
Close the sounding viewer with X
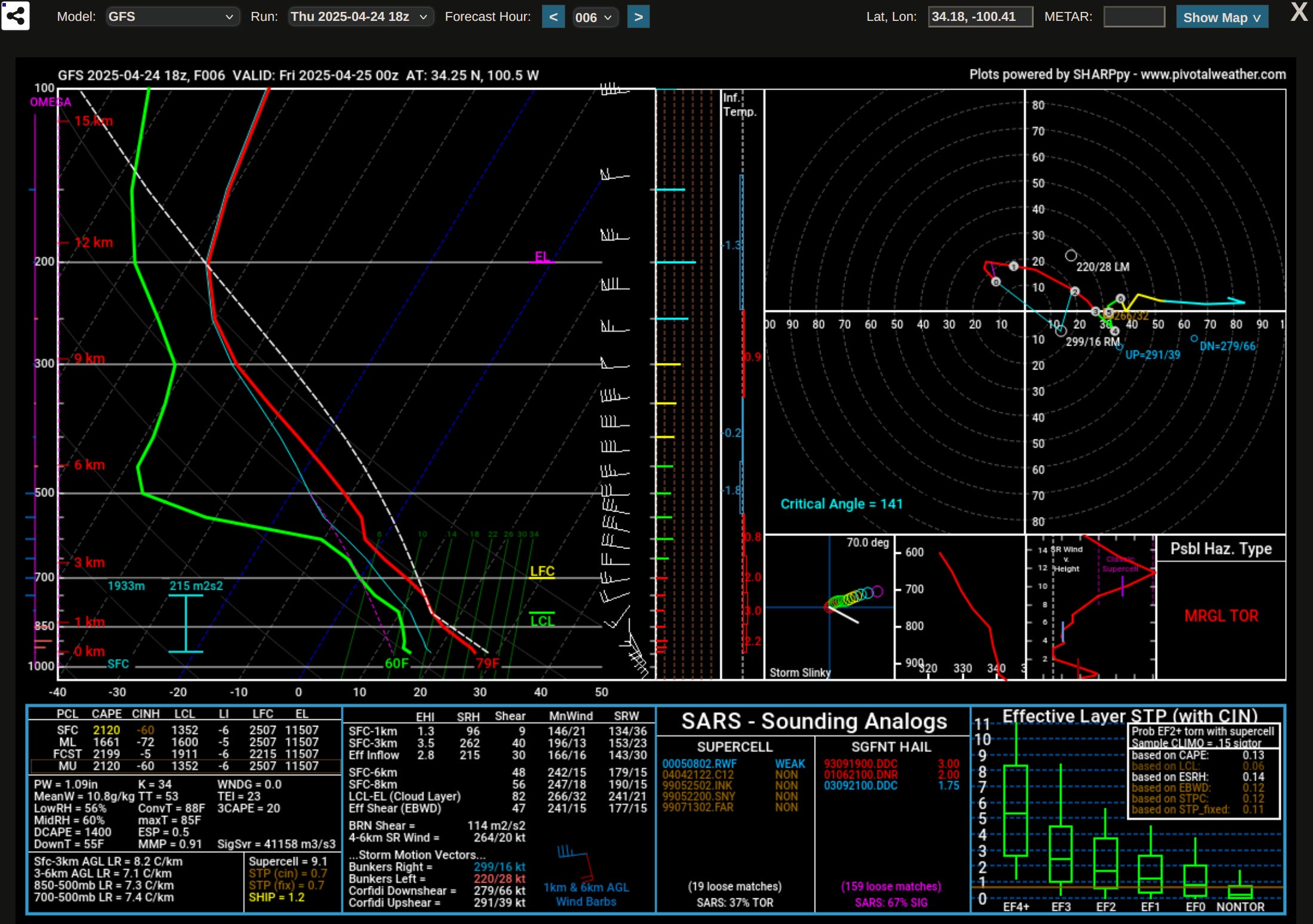coord(1299,13)
